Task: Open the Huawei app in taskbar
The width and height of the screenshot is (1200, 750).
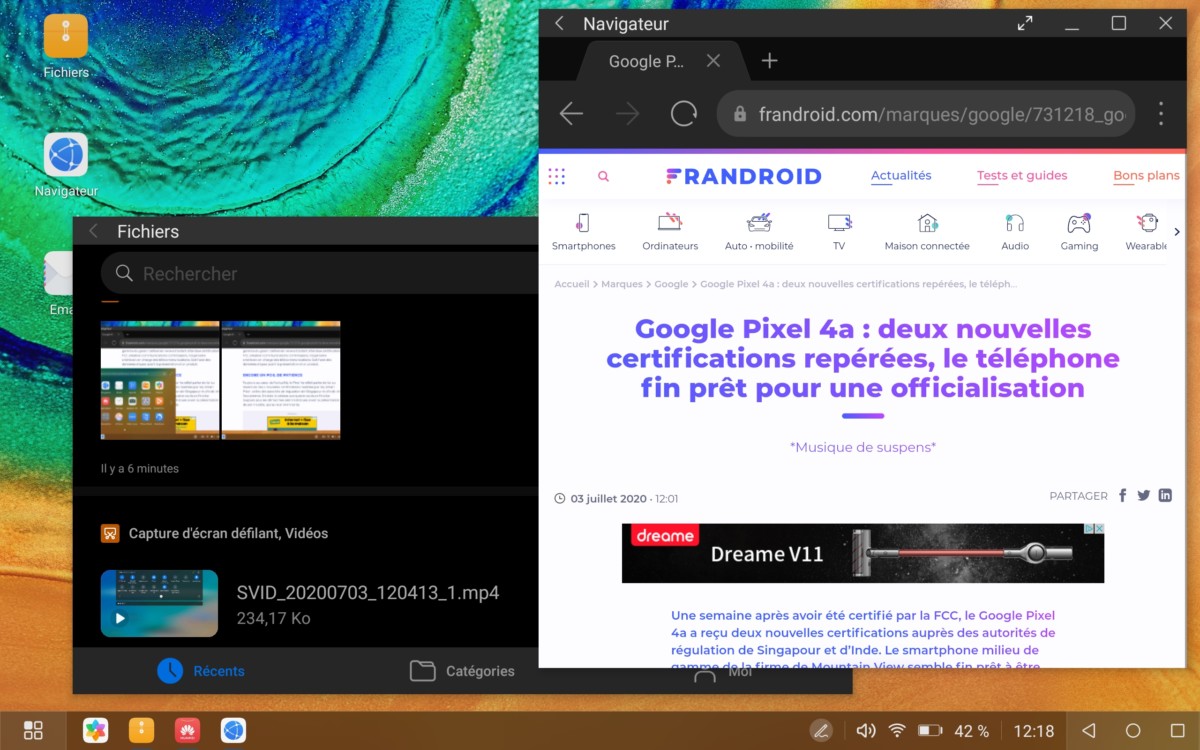Action: coord(188,730)
